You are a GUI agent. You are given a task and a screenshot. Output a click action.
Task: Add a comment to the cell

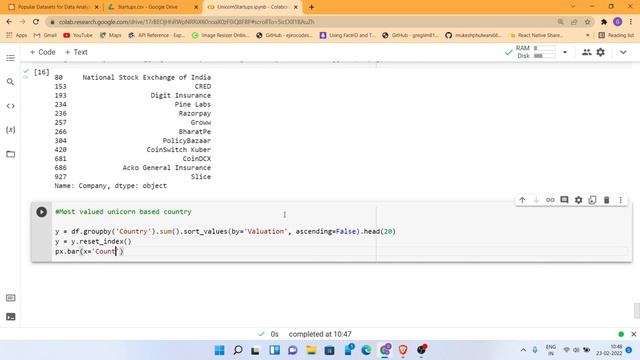point(564,200)
